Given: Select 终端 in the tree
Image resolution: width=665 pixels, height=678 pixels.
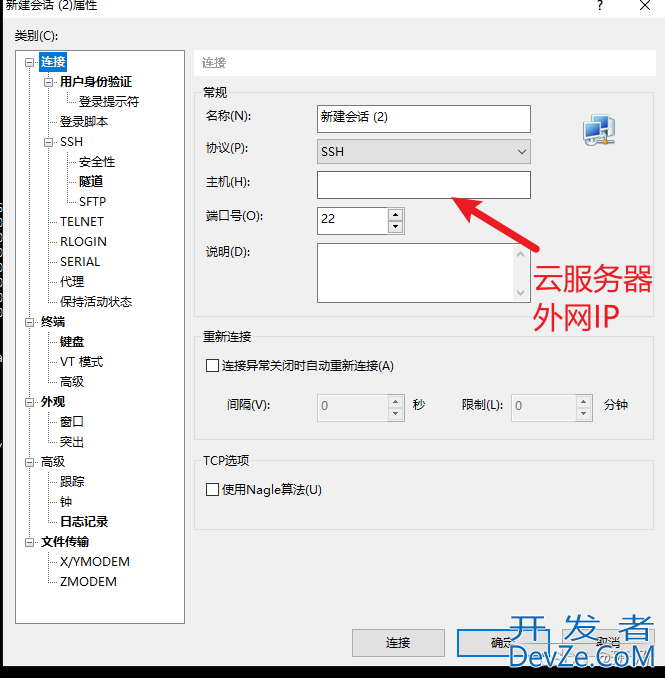Looking at the screenshot, I should [x=53, y=322].
